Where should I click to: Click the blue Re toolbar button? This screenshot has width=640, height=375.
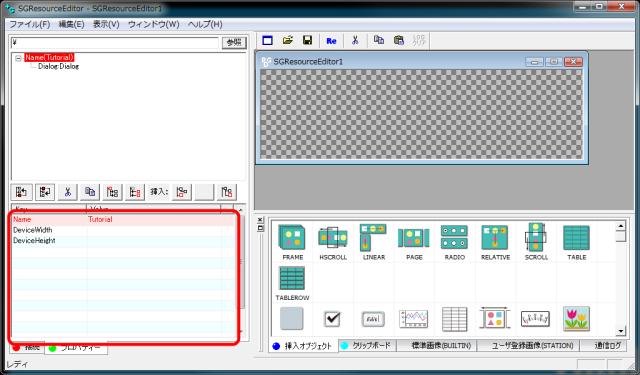pyautogui.click(x=331, y=41)
